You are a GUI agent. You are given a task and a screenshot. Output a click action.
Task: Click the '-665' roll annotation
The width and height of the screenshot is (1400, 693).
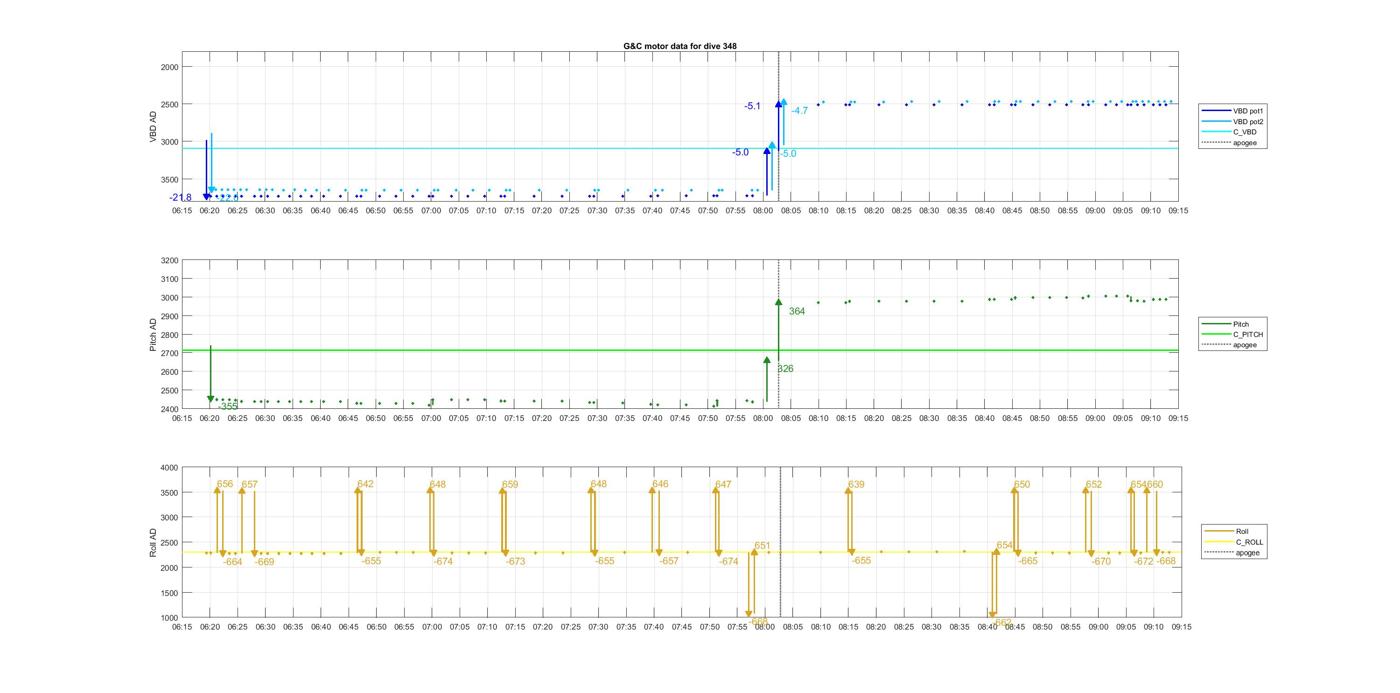coord(1028,561)
